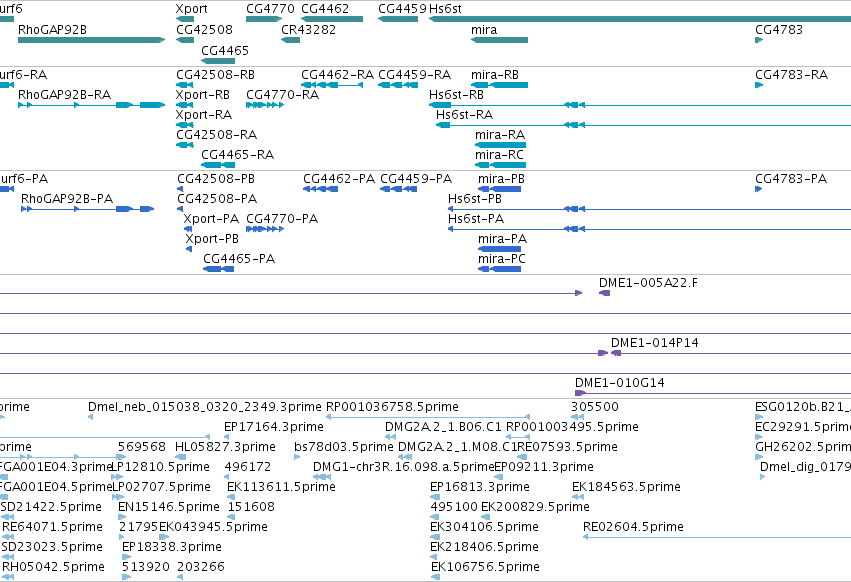Click the DME1-005A22.F feature

coord(604,293)
